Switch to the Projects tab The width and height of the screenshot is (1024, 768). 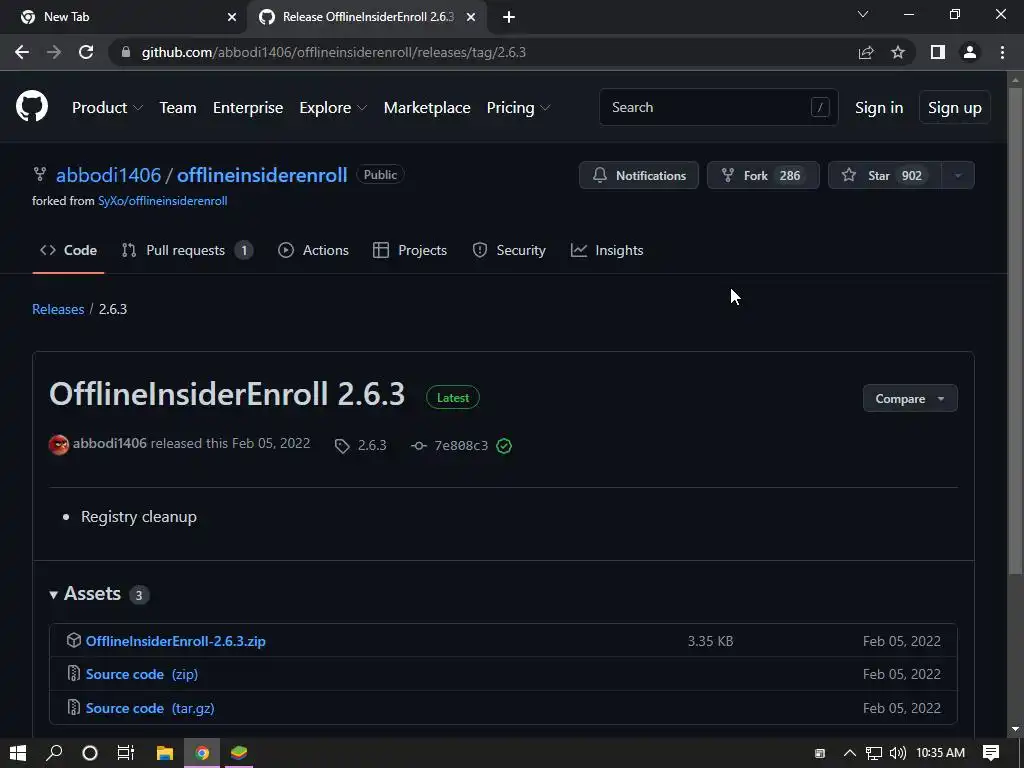(410, 250)
